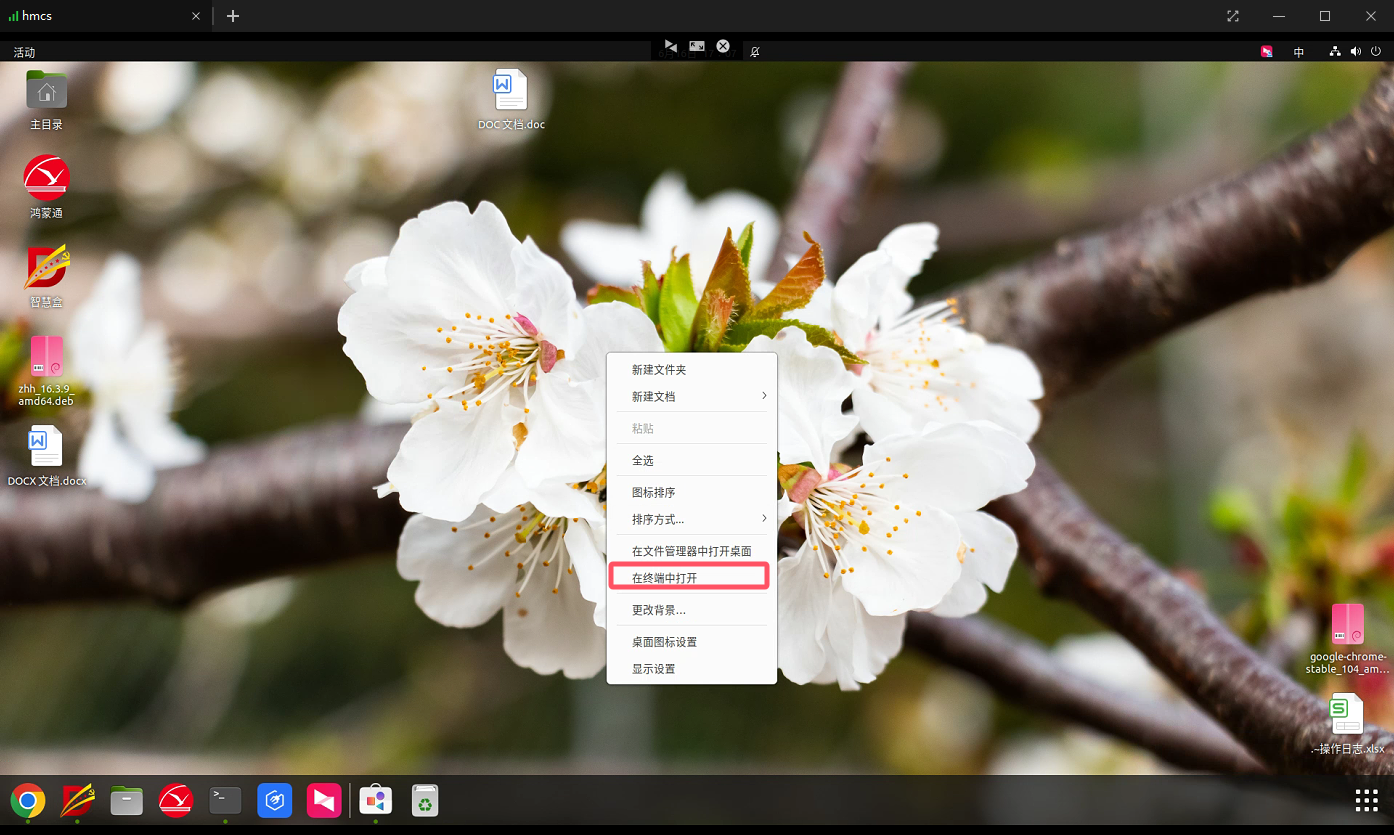Expand the 排序方式 submenu

(692, 519)
